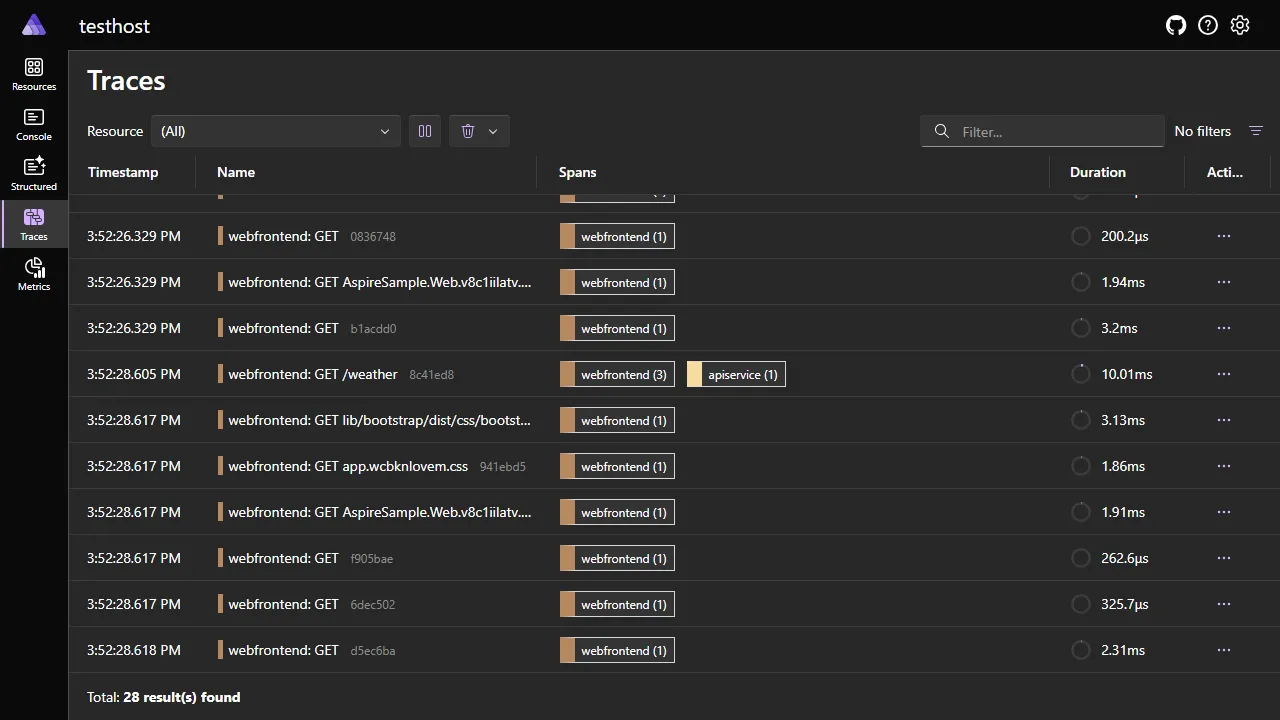The width and height of the screenshot is (1280, 720).
Task: Open the Metrics page
Action: coord(33,270)
